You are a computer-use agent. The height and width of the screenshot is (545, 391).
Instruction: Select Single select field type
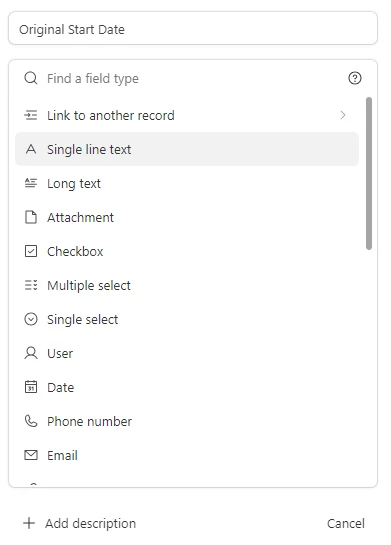pyautogui.click(x=187, y=319)
